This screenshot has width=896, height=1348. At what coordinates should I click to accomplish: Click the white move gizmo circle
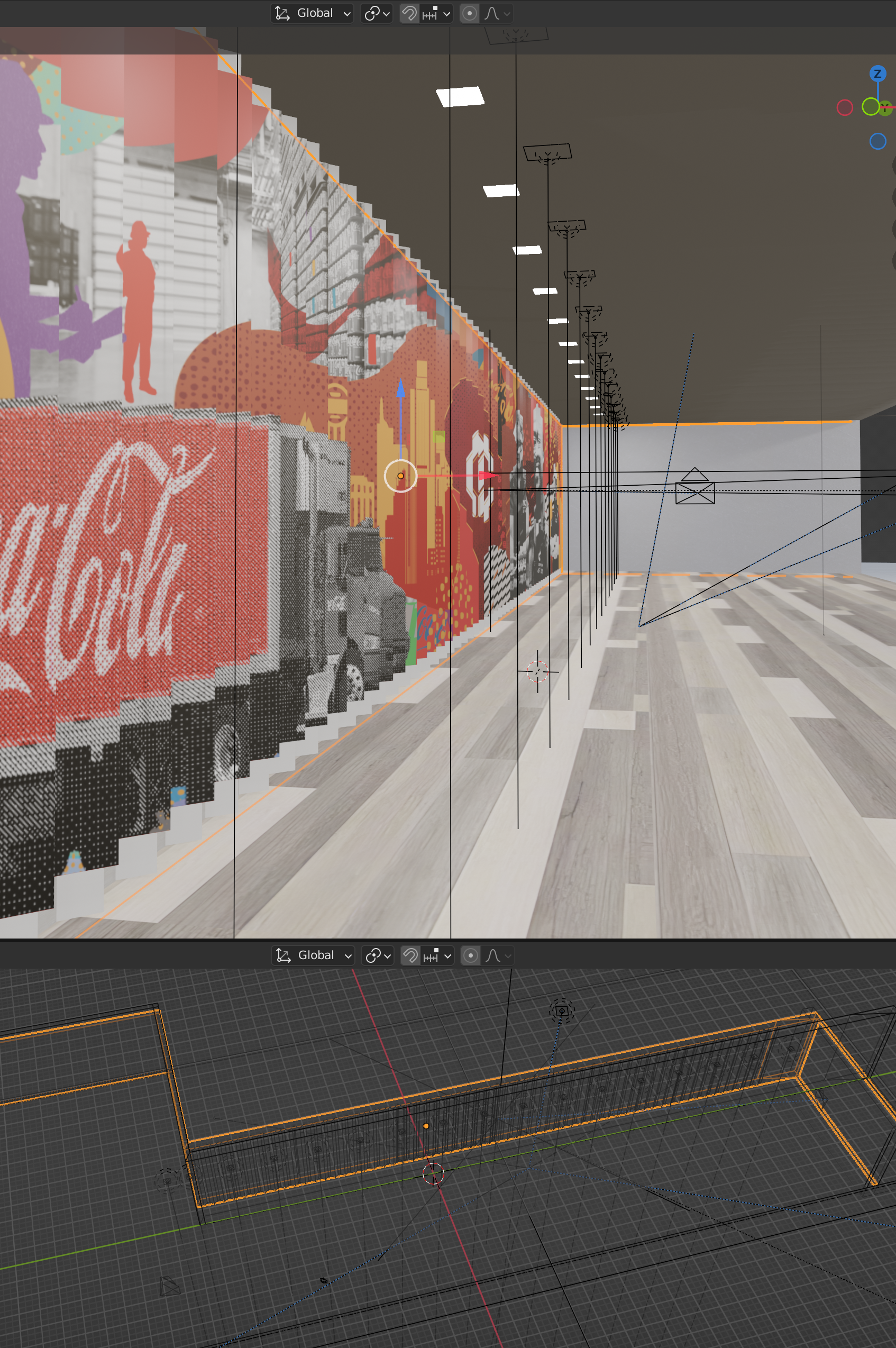click(400, 476)
